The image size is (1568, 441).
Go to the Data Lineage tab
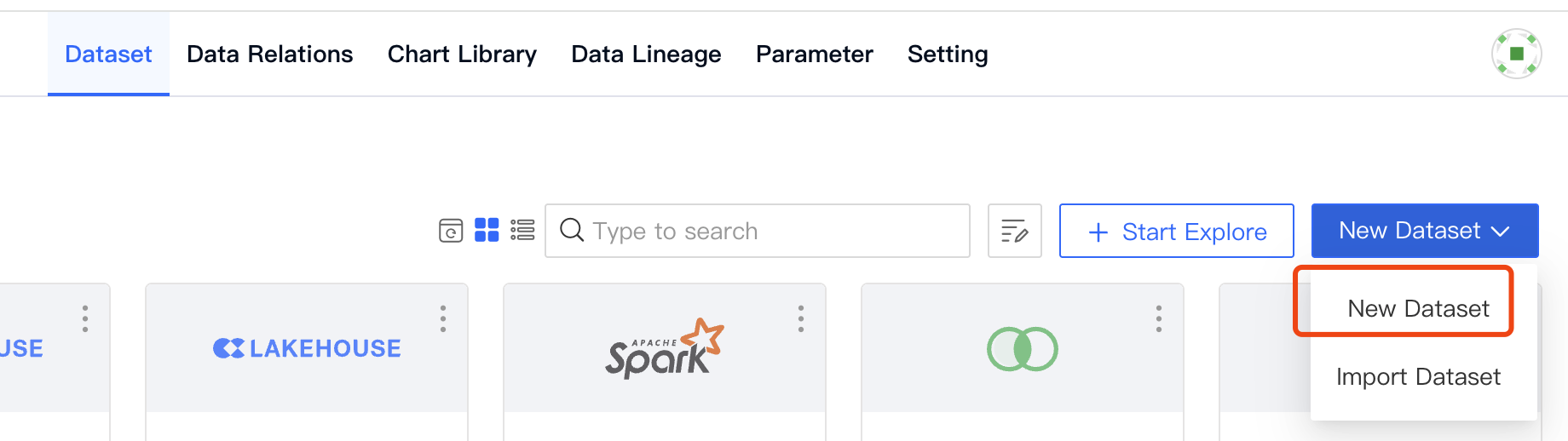(646, 54)
